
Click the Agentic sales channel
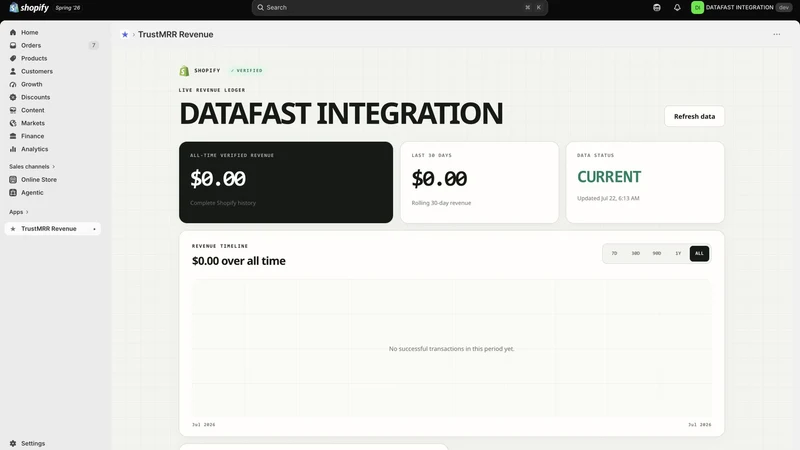click(x=32, y=192)
